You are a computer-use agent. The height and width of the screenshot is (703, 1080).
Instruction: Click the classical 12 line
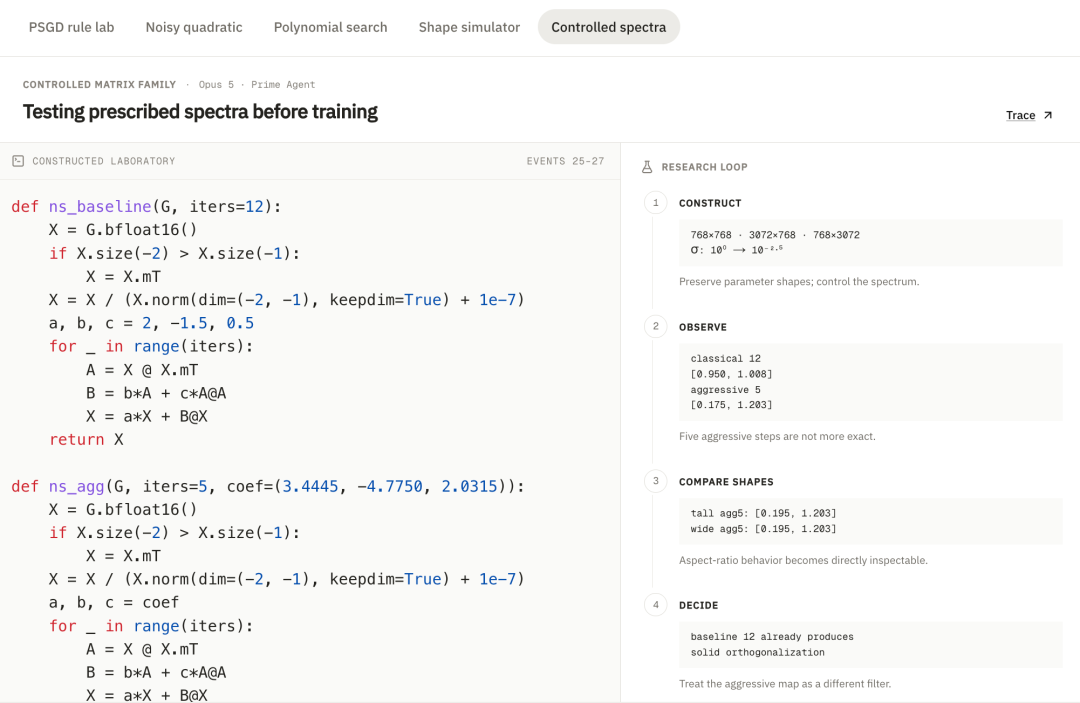[x=725, y=359]
